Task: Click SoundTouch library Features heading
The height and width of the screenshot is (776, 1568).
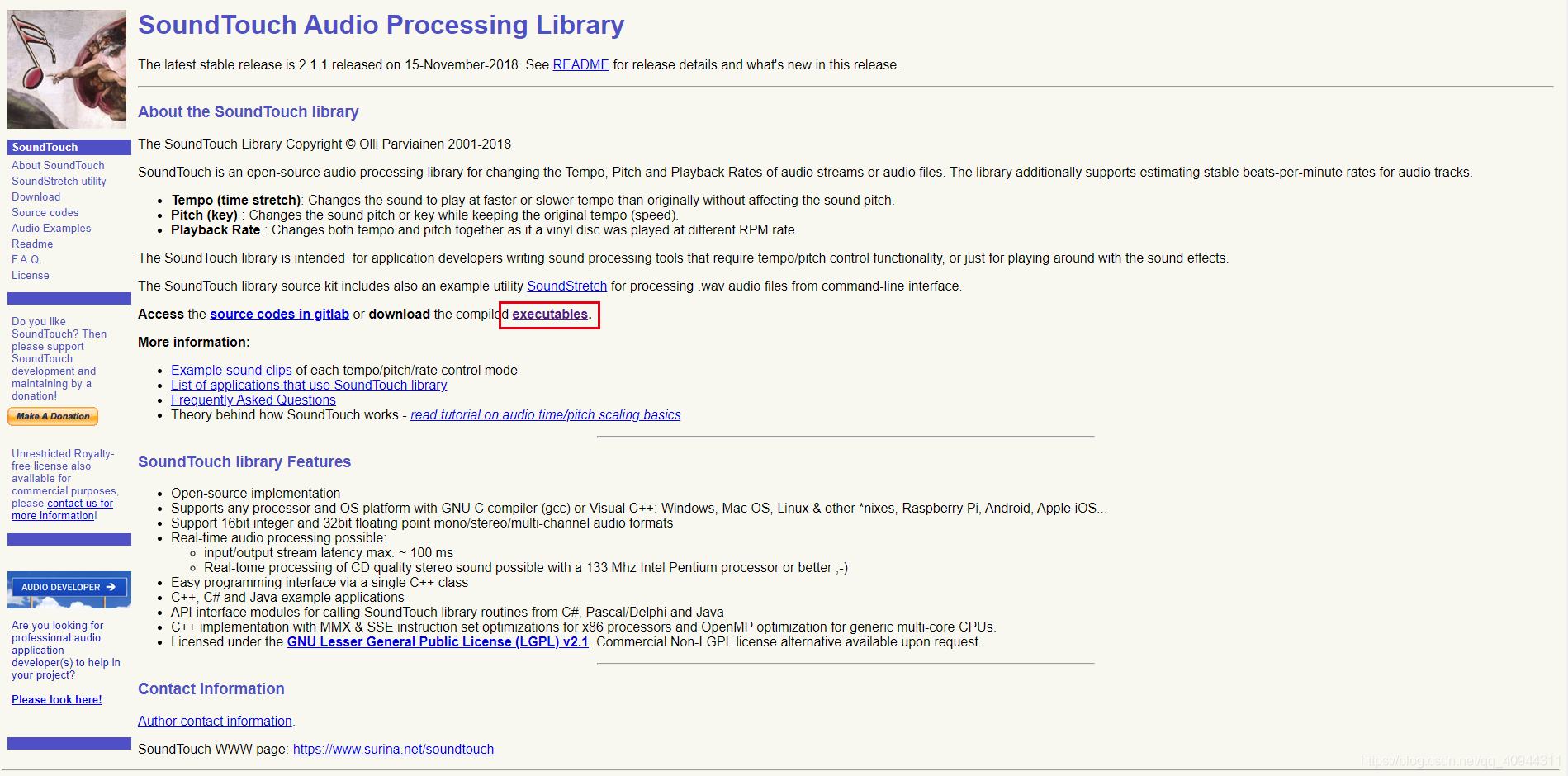Action: click(x=244, y=462)
